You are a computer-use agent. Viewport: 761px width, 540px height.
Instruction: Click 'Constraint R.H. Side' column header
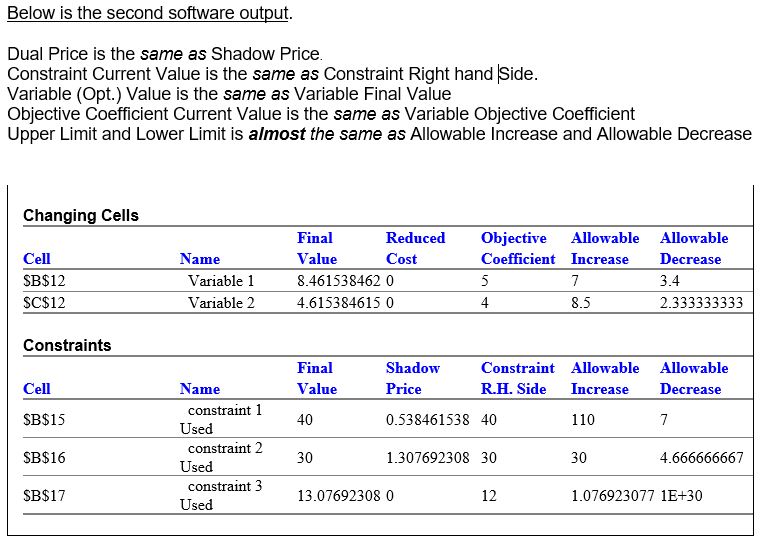point(517,378)
